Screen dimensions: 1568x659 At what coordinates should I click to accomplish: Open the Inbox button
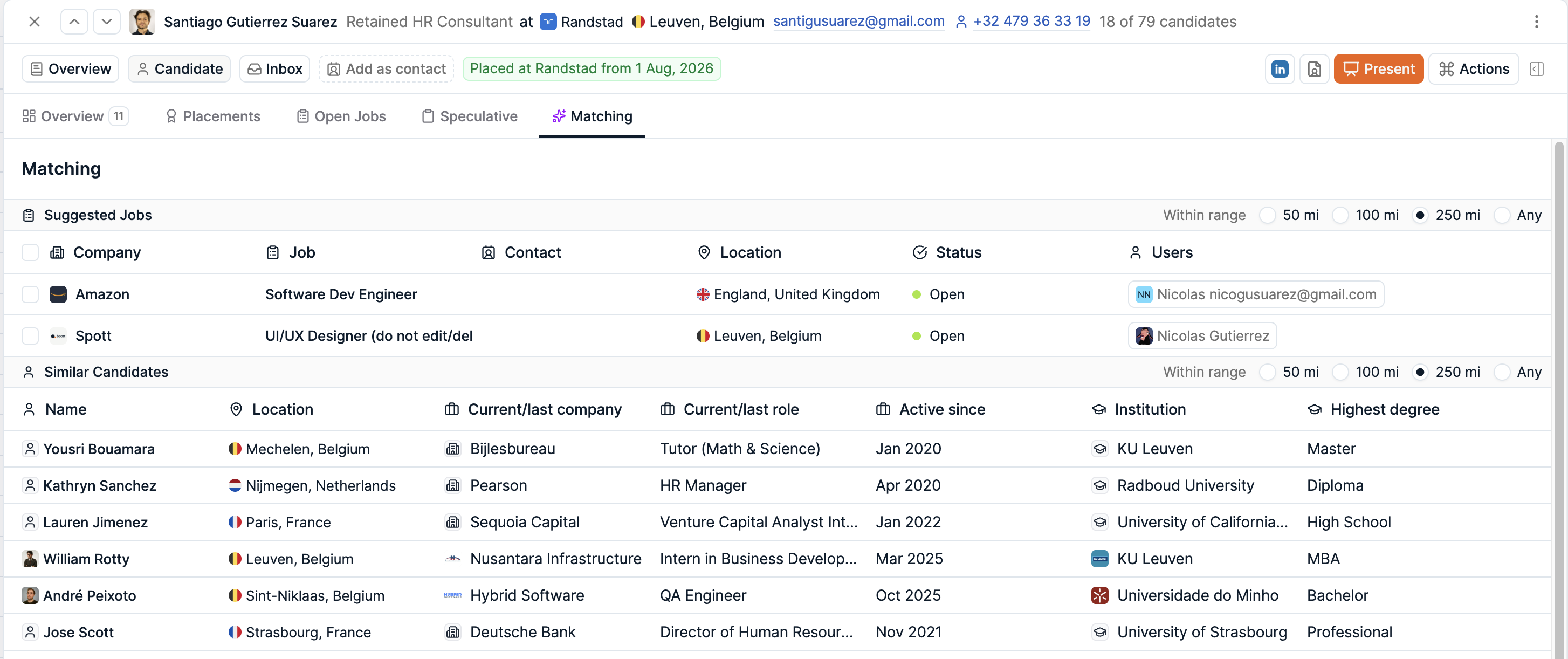pyautogui.click(x=274, y=69)
